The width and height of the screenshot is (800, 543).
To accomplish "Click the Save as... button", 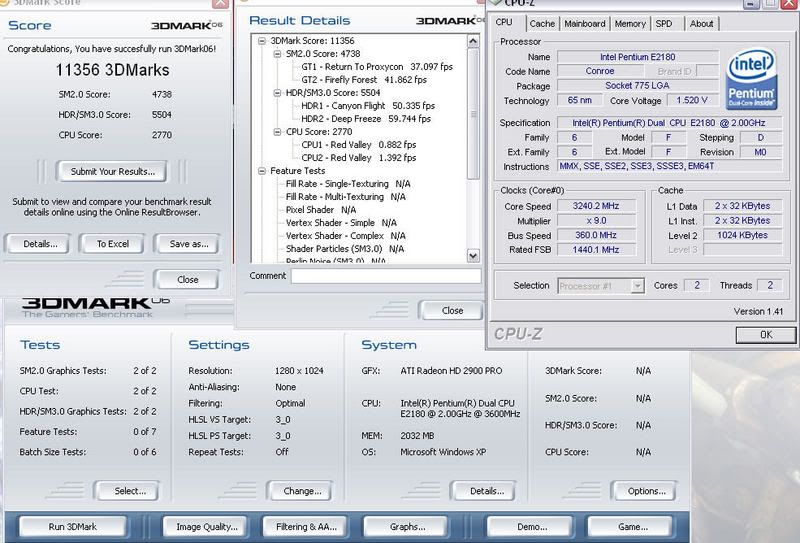I will coord(188,243).
